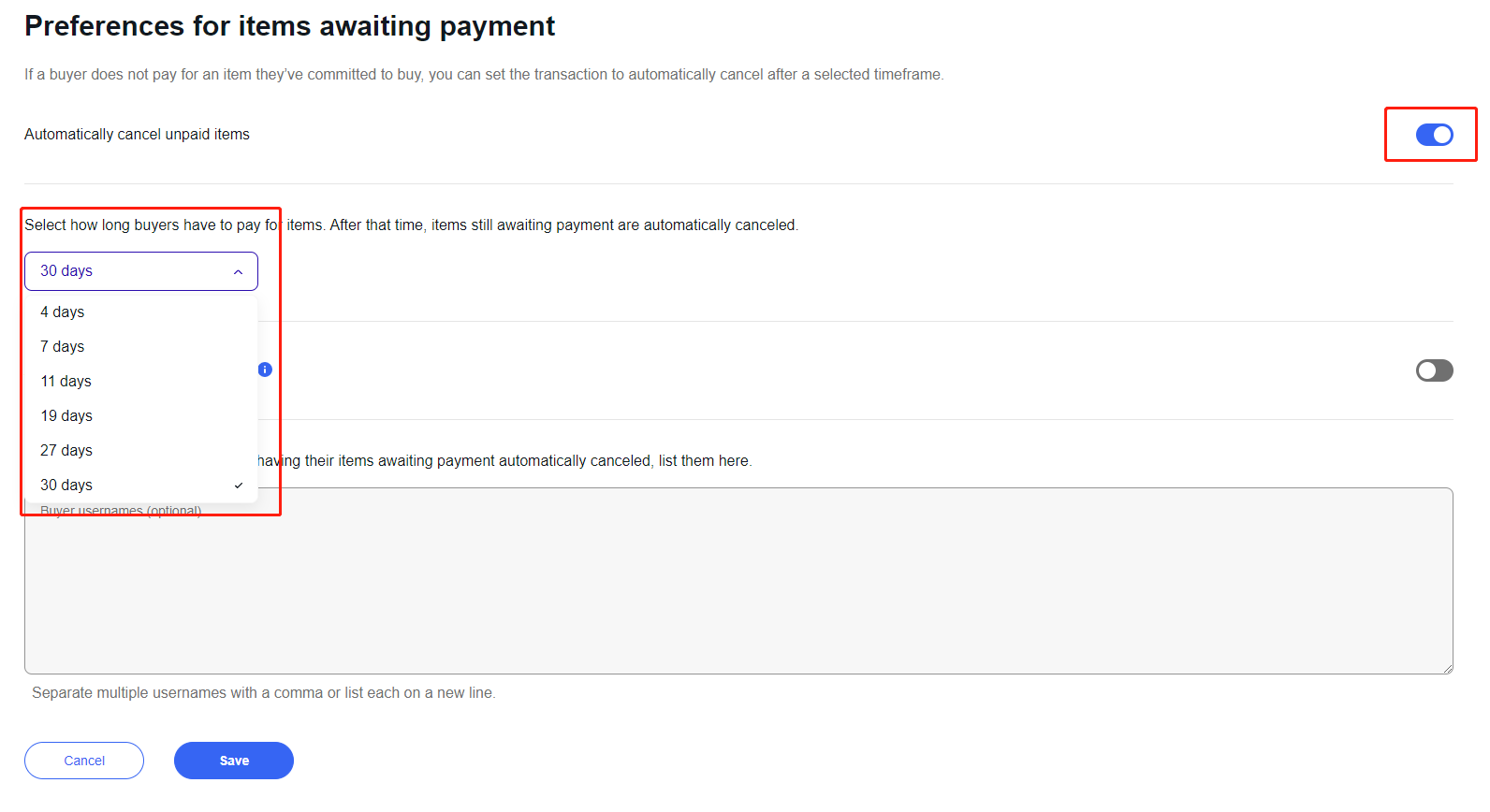Click the textarea resize handle corner
The width and height of the screenshot is (1490, 812).
tap(1447, 668)
